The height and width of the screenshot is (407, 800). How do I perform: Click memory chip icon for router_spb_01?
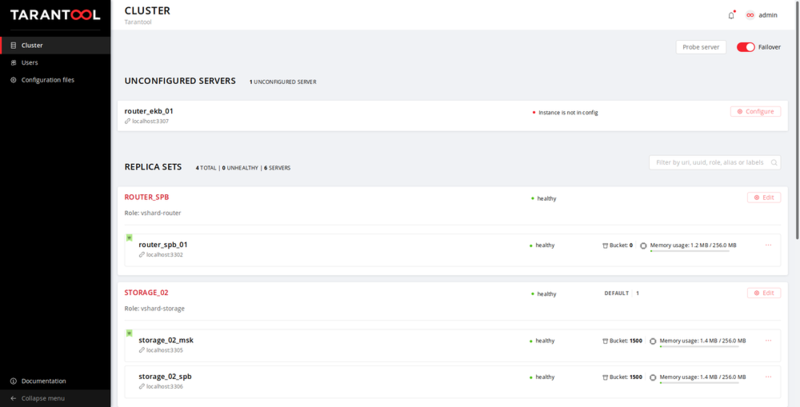click(643, 245)
